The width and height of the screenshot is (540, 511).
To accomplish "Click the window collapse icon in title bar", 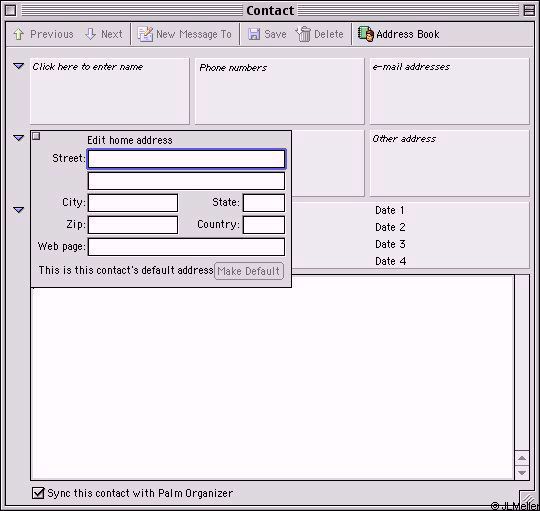I will pyautogui.click(x=529, y=10).
